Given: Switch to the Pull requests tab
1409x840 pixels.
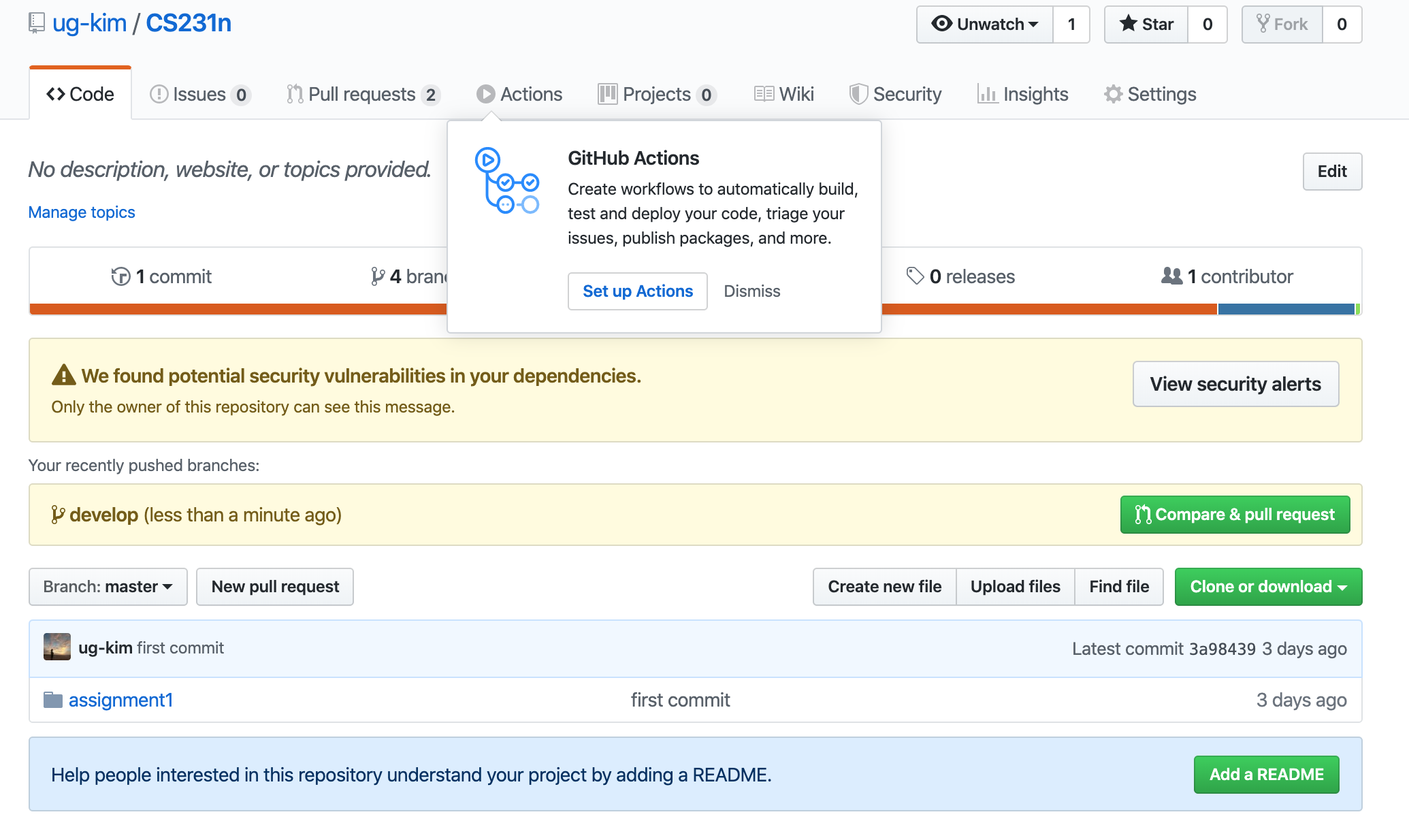Looking at the screenshot, I should [362, 94].
